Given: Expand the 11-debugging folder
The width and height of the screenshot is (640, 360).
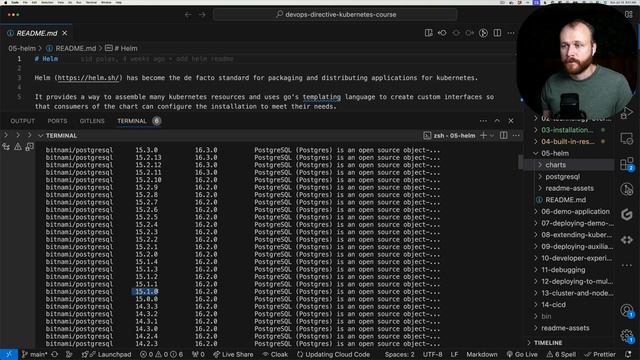Looking at the screenshot, I should 563,270.
